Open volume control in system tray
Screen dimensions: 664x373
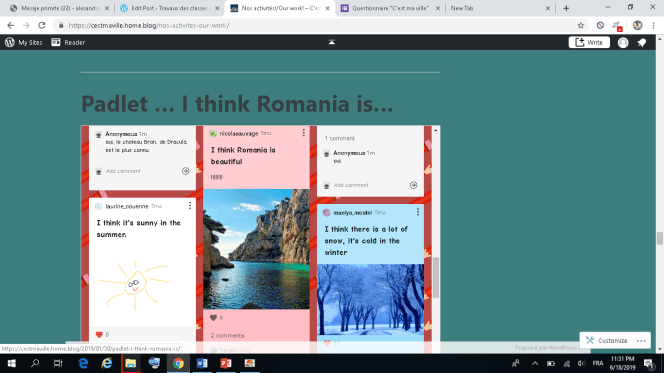(x=582, y=363)
